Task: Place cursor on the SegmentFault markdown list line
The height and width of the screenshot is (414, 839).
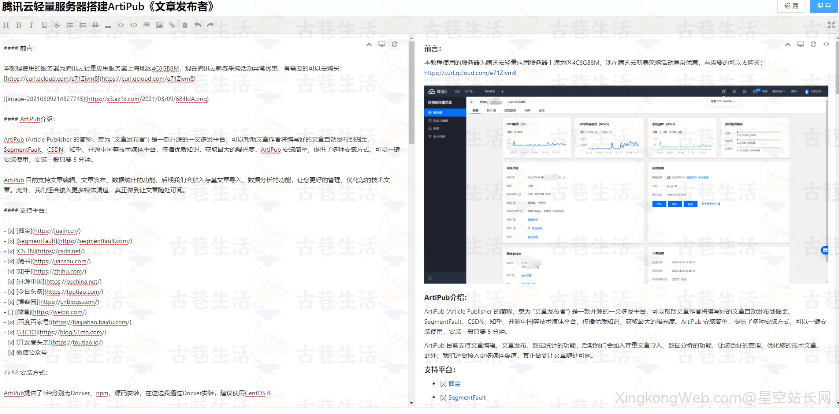Action: 67,241
